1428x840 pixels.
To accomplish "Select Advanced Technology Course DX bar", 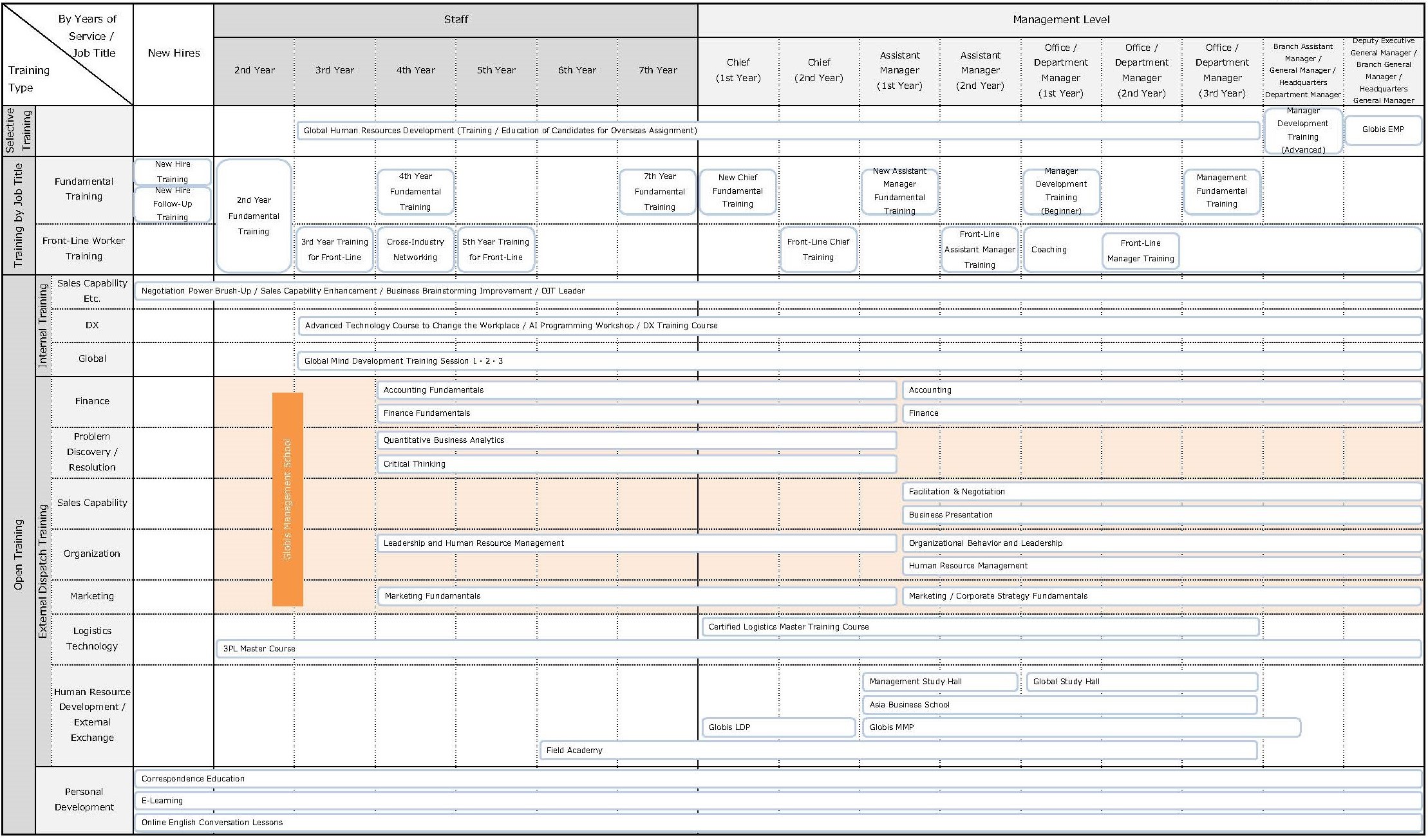I will [x=860, y=326].
